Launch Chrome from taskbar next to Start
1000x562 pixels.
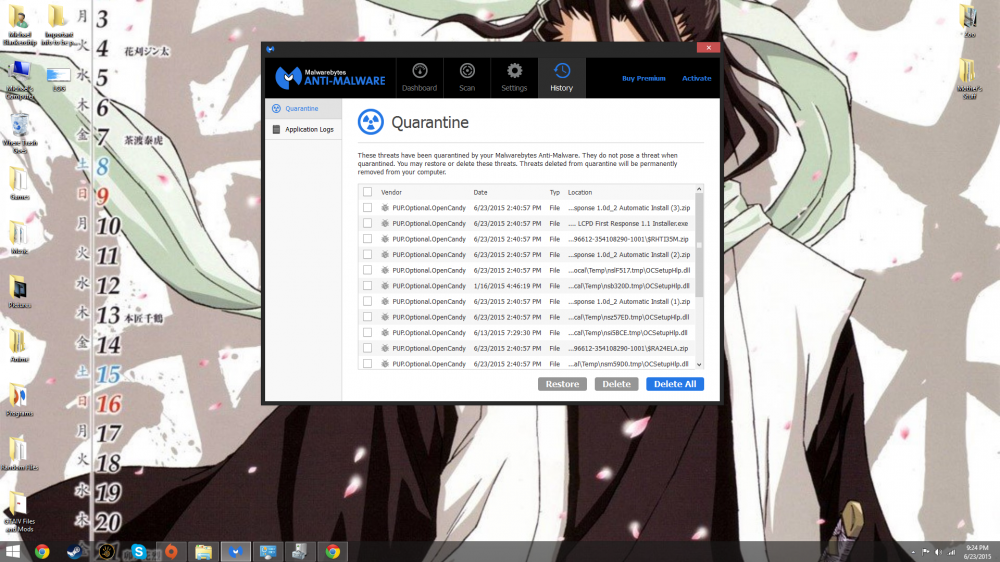[x=42, y=552]
